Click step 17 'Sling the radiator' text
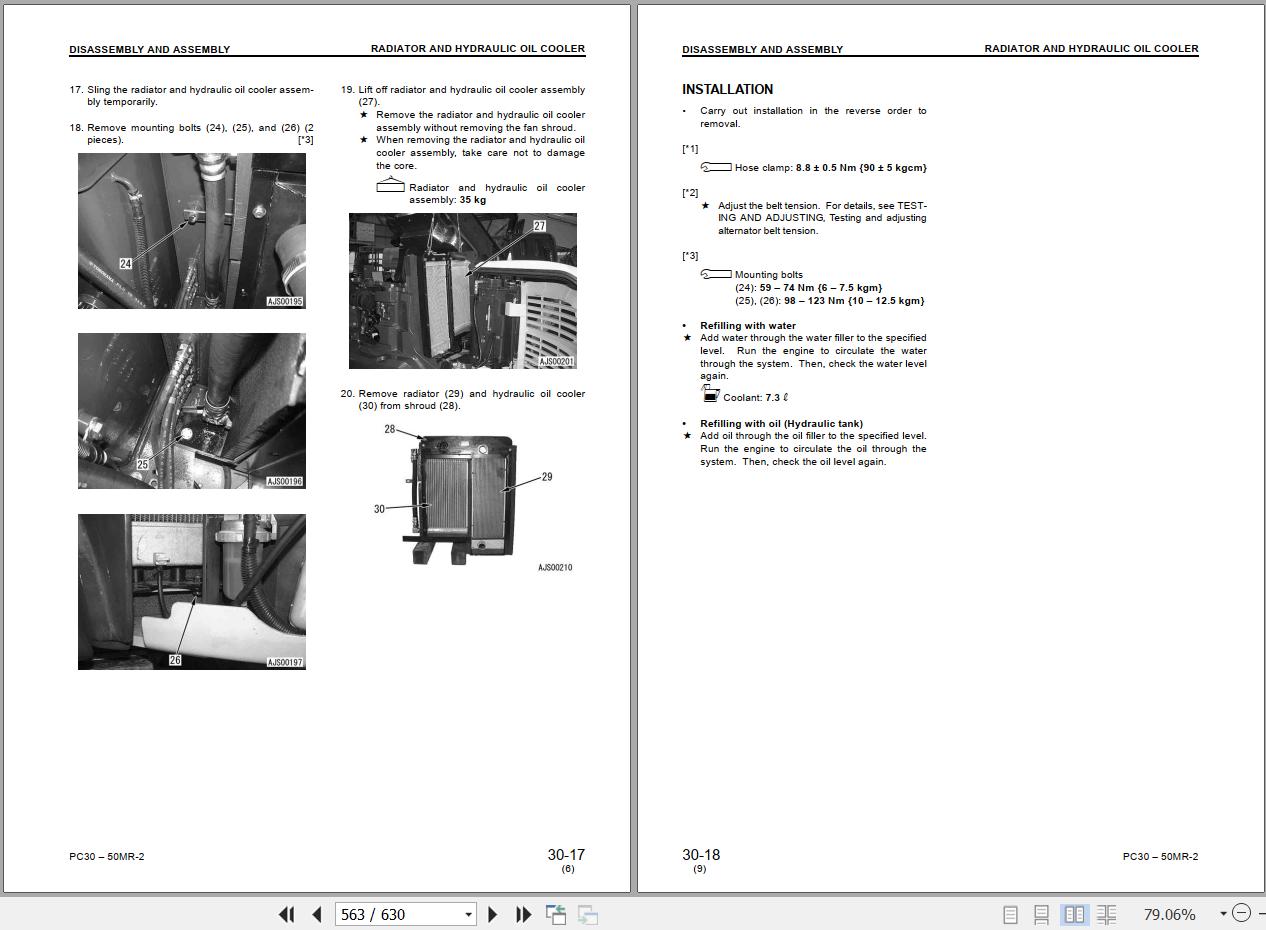The image size is (1266, 930). pyautogui.click(x=191, y=96)
